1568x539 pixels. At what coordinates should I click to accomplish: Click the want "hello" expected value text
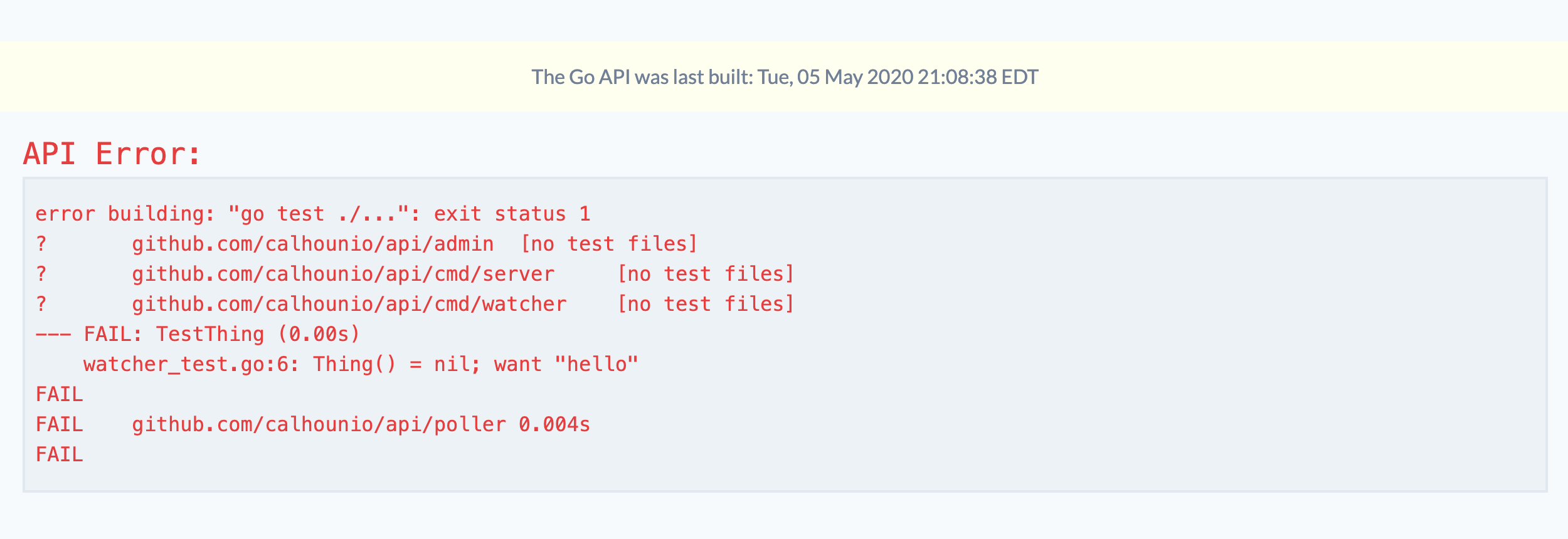[x=566, y=365]
